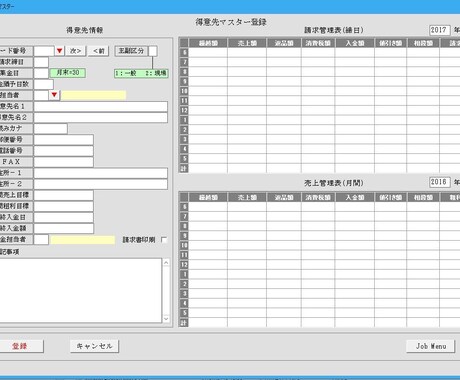The width and height of the screenshot is (460, 380).
Task: Select row 7 header in 売上管理表
Action: pyautogui.click(x=184, y=216)
